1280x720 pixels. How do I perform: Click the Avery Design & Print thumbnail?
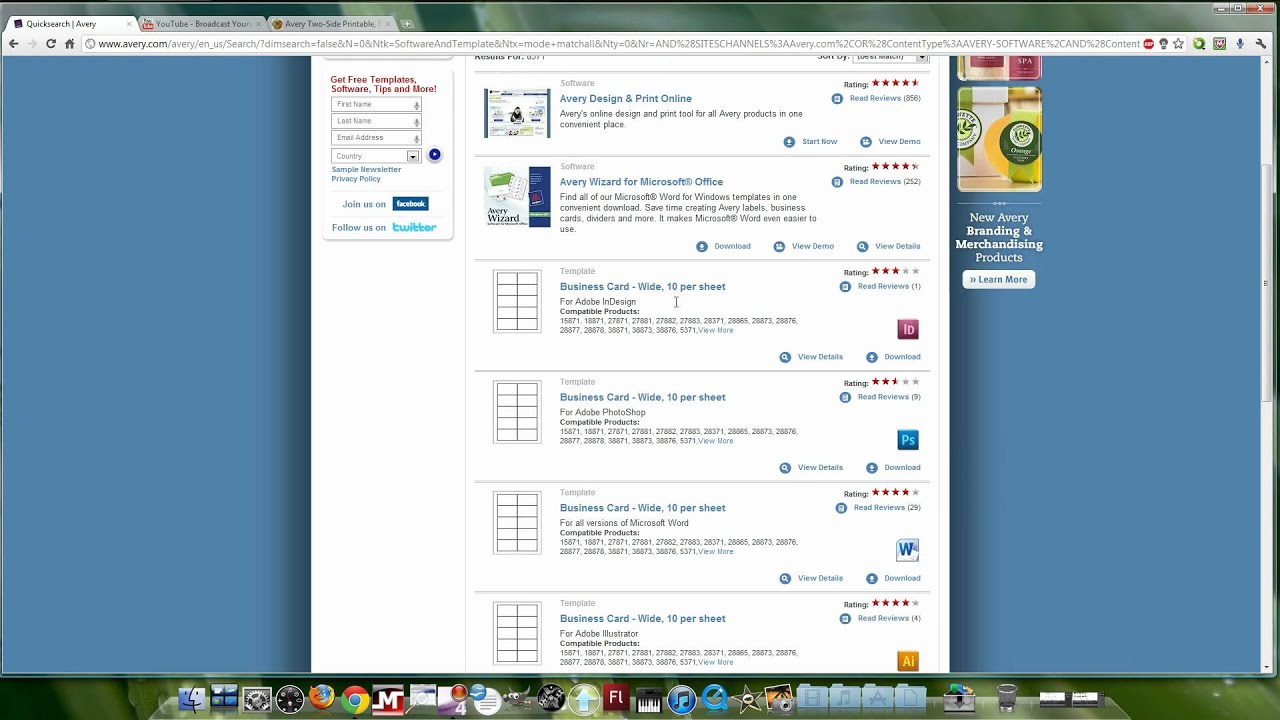click(x=517, y=113)
